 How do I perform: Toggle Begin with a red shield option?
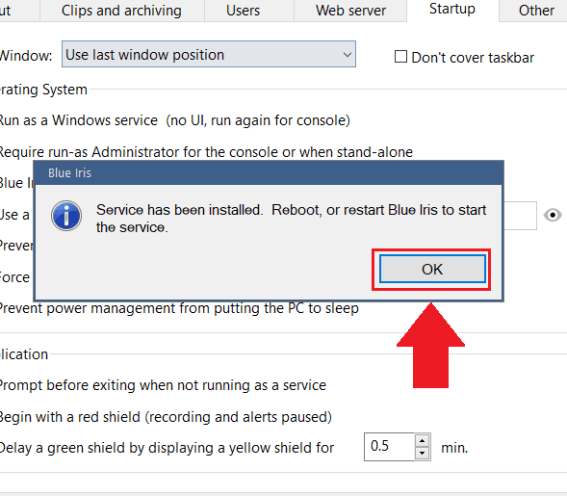(x=166, y=417)
